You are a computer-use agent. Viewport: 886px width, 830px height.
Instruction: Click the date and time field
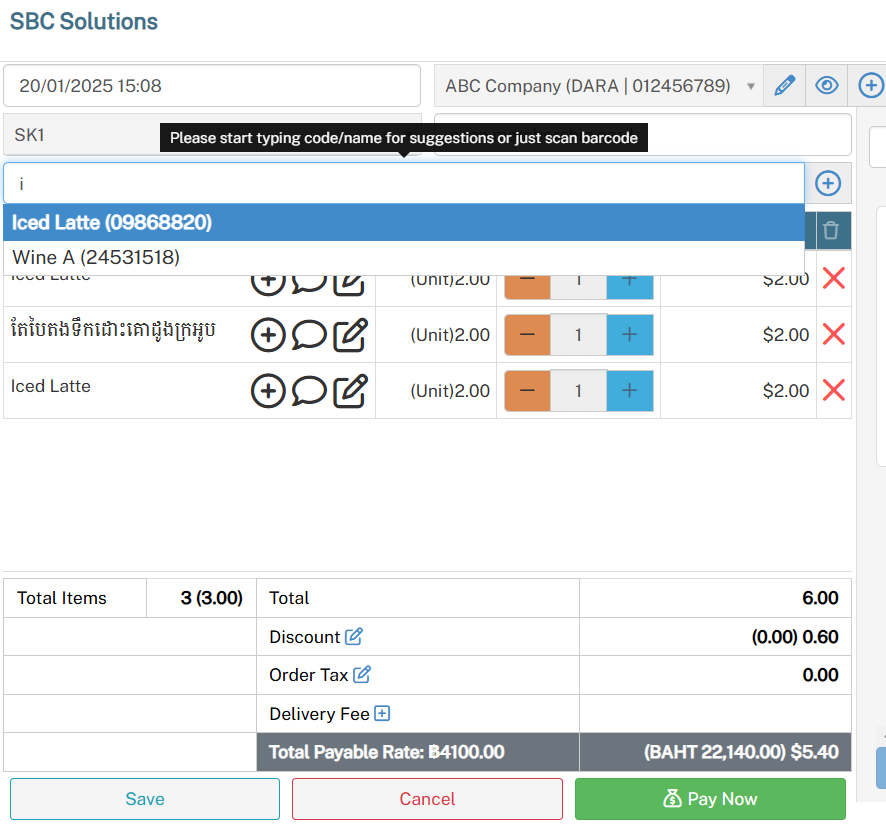[x=212, y=86]
